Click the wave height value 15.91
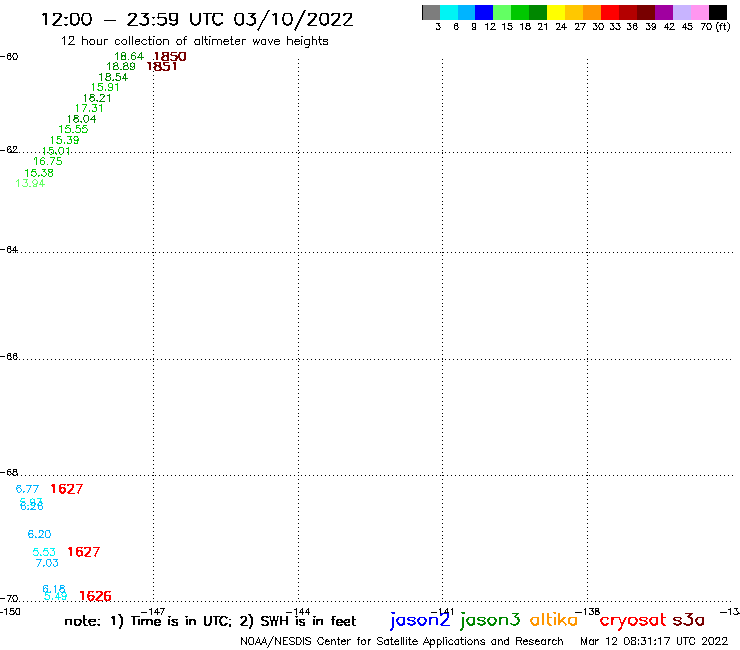The height and width of the screenshot is (650, 740). coord(105,87)
